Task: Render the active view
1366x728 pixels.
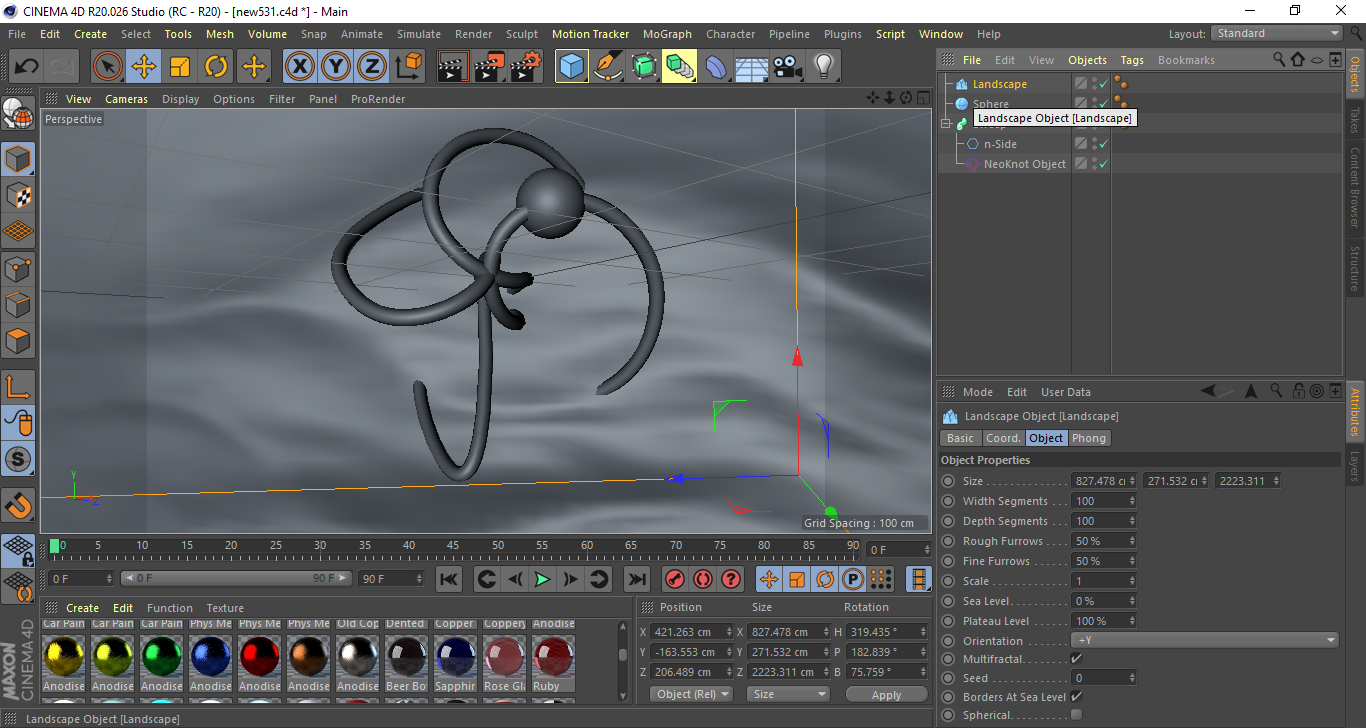Action: [454, 67]
